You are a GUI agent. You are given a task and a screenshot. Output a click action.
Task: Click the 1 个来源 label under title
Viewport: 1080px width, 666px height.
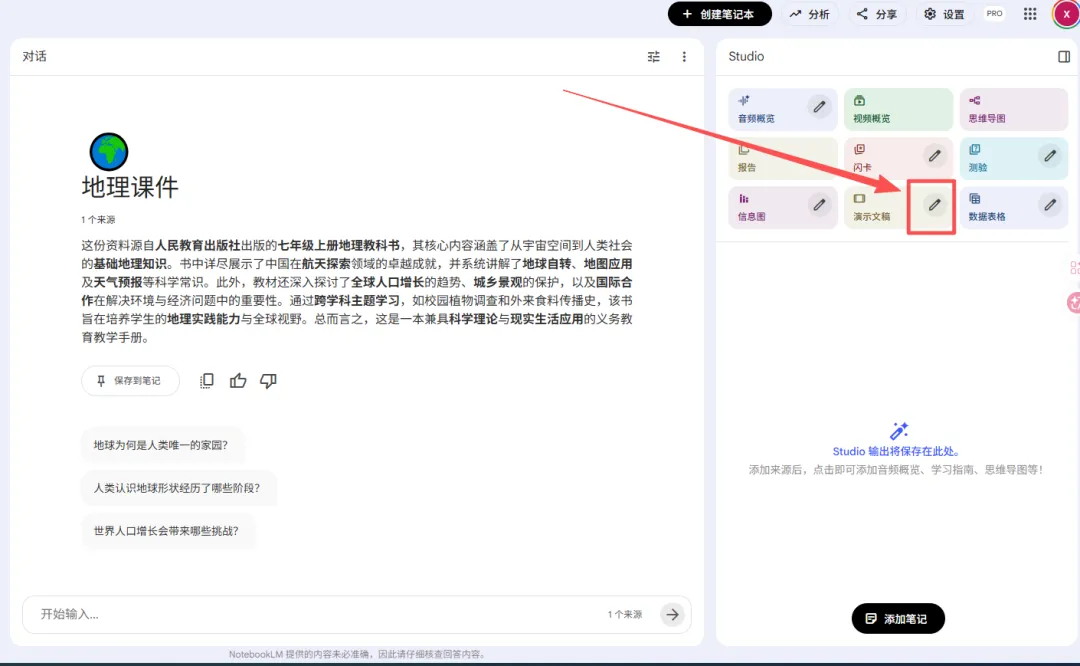(98, 220)
